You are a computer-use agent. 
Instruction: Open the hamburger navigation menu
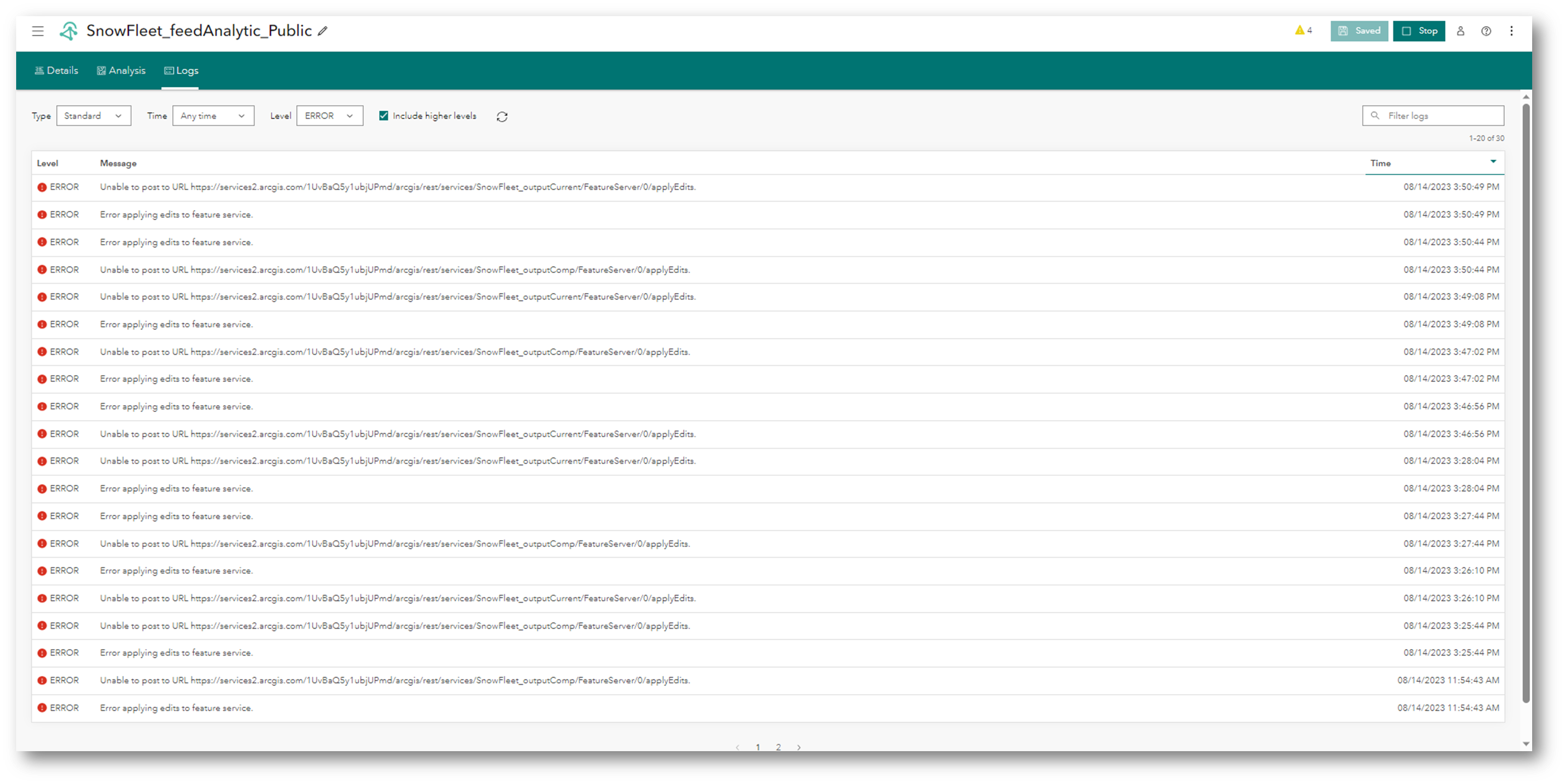pos(38,31)
